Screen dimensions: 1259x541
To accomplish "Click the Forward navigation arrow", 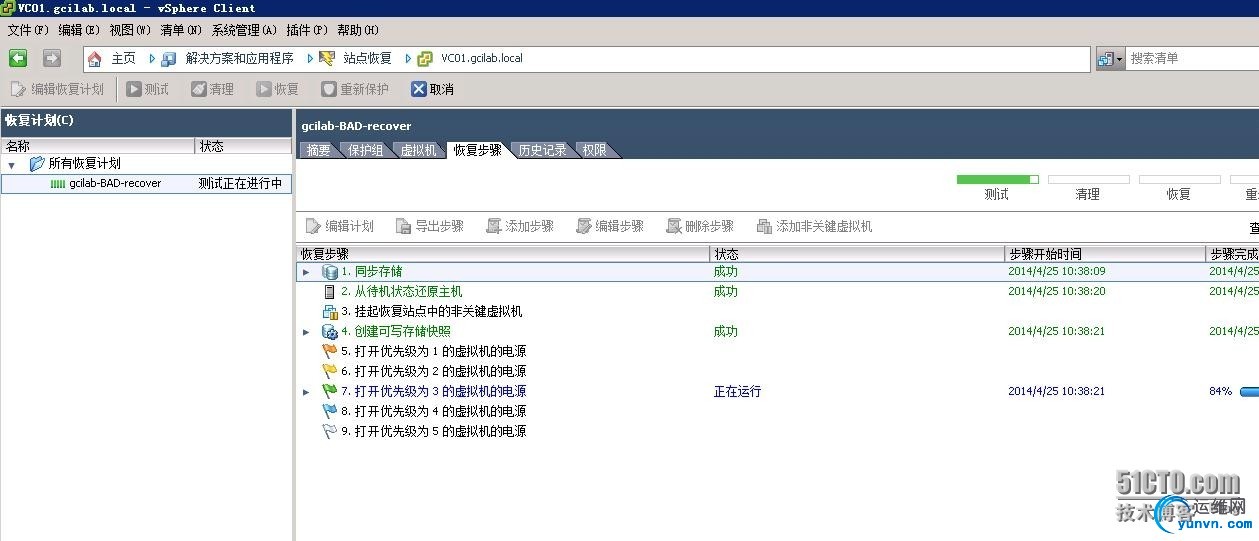I will pos(52,58).
